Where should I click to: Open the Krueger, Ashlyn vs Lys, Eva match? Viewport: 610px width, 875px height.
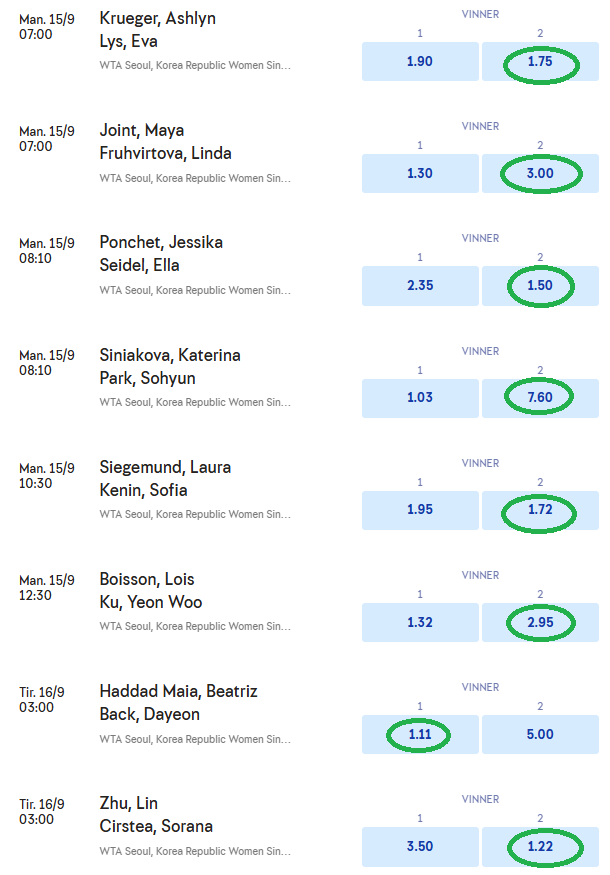(x=157, y=30)
